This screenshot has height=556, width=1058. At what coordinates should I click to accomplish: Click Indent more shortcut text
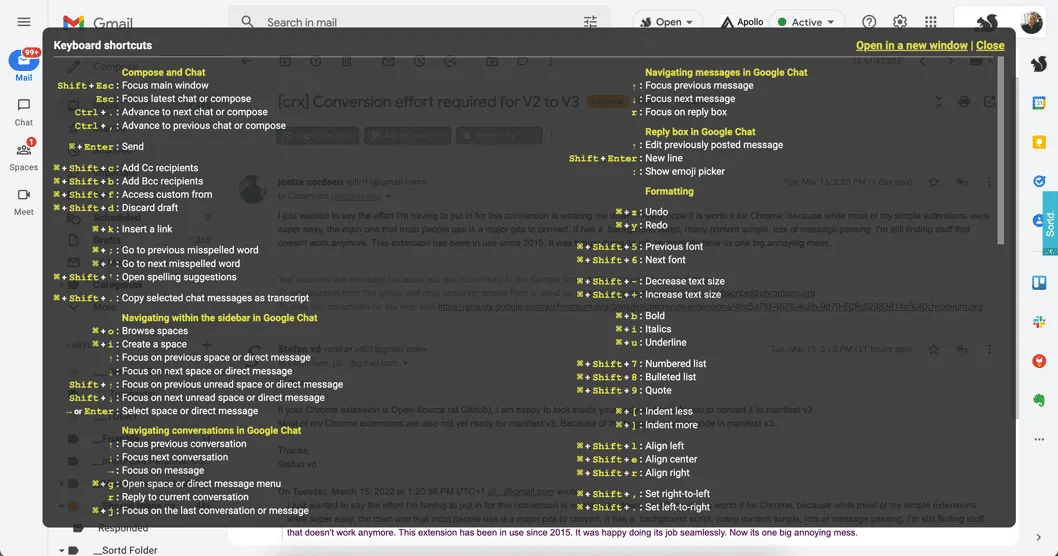pyautogui.click(x=671, y=425)
